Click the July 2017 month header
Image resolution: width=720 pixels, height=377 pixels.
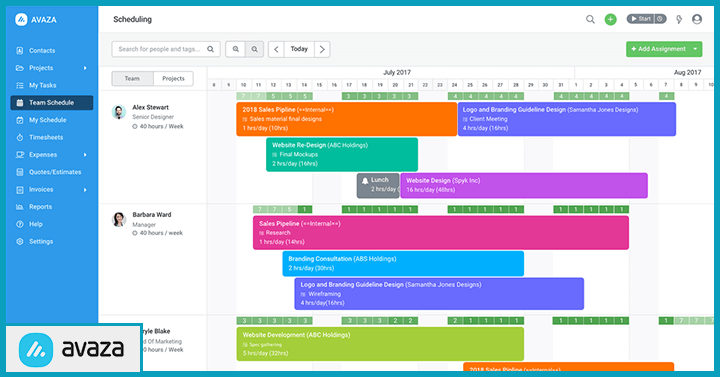click(x=397, y=73)
